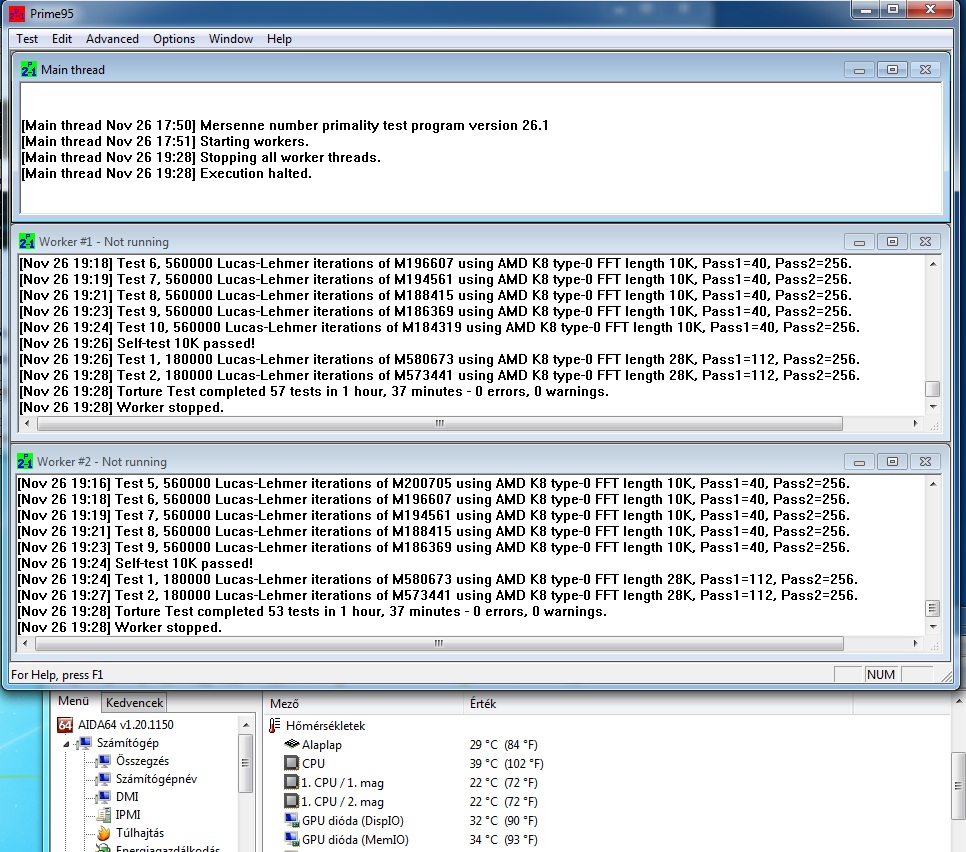966x852 pixels.
Task: Select the Számítógépnév tree item
Action: tap(156, 779)
